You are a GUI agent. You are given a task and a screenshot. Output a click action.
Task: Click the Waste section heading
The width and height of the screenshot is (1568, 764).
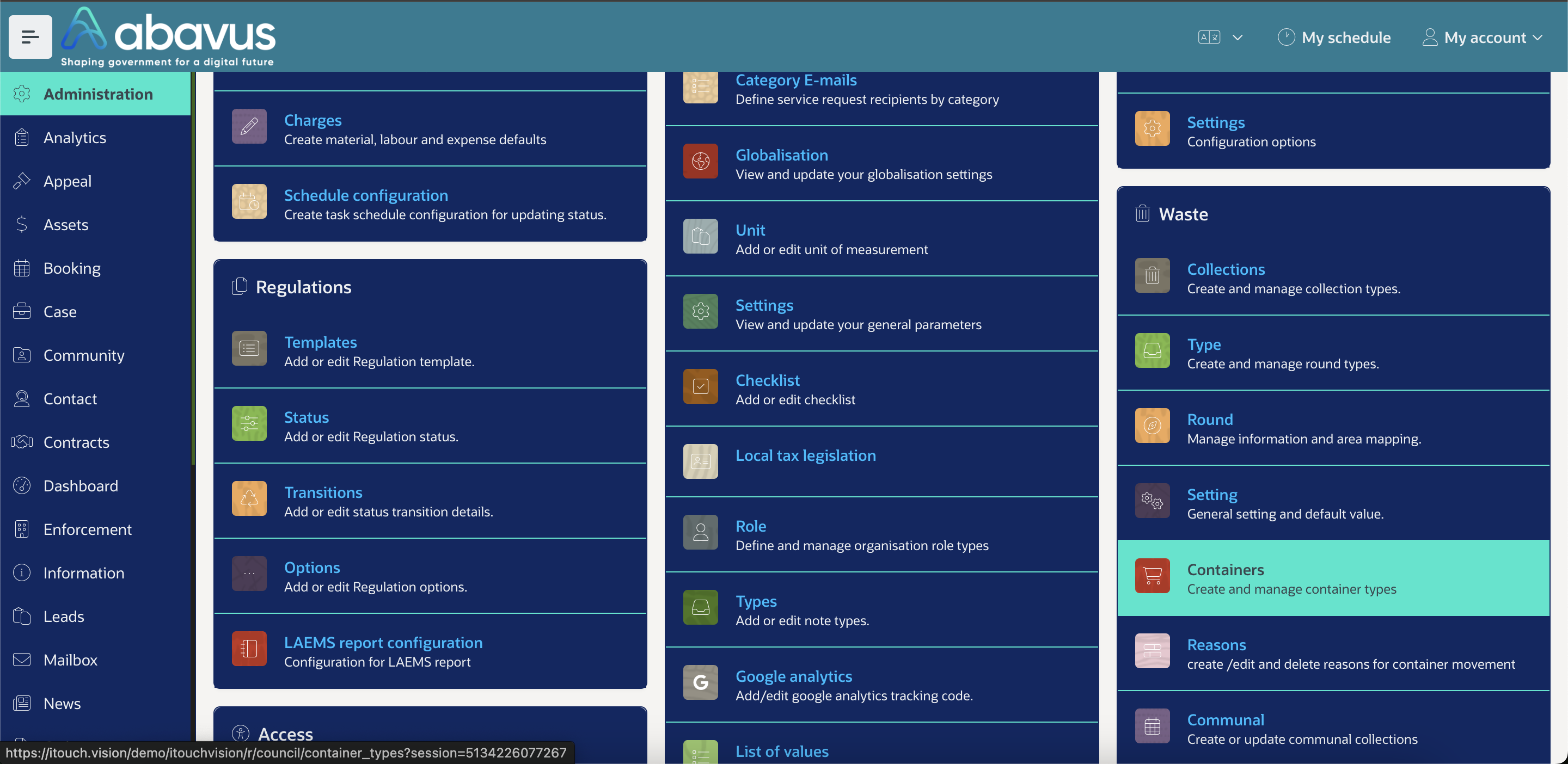1183,214
